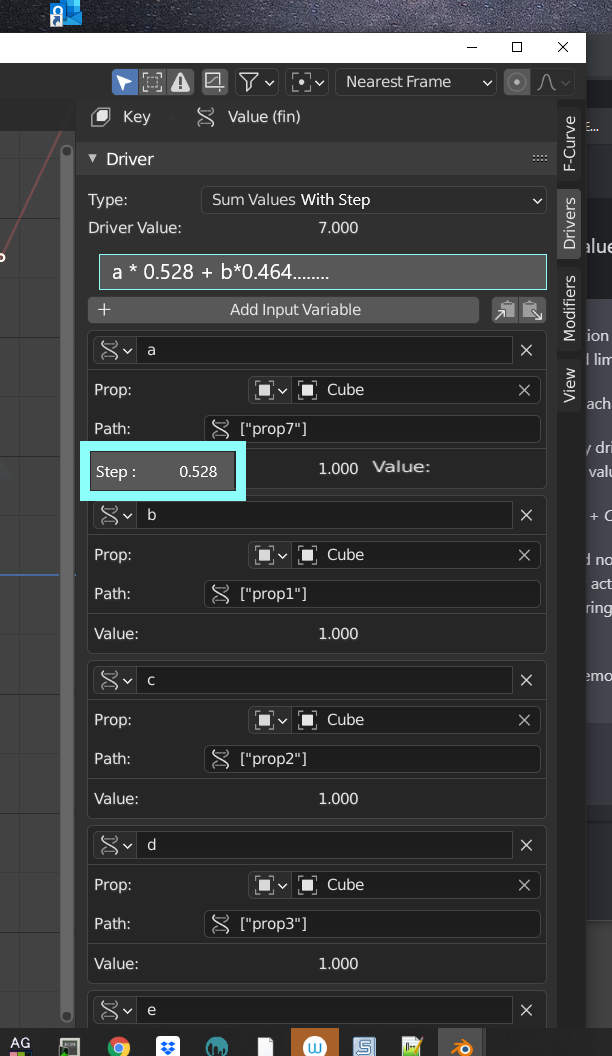Click the name field of variable b
The height and width of the screenshot is (1056, 612).
(x=325, y=515)
